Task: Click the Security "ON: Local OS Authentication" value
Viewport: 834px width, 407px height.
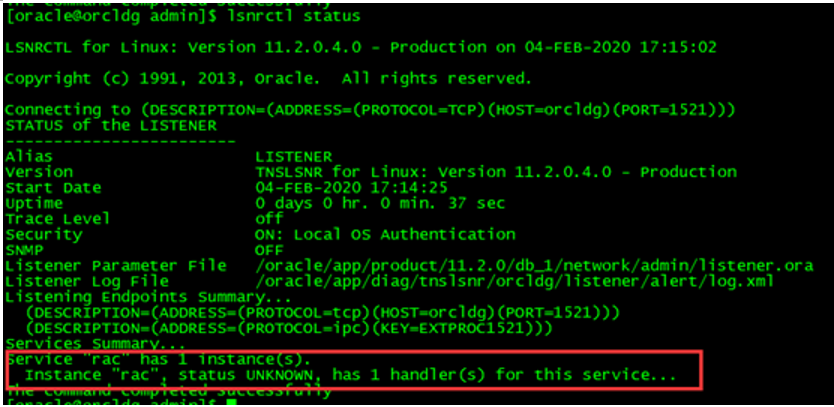Action: [x=385, y=234]
